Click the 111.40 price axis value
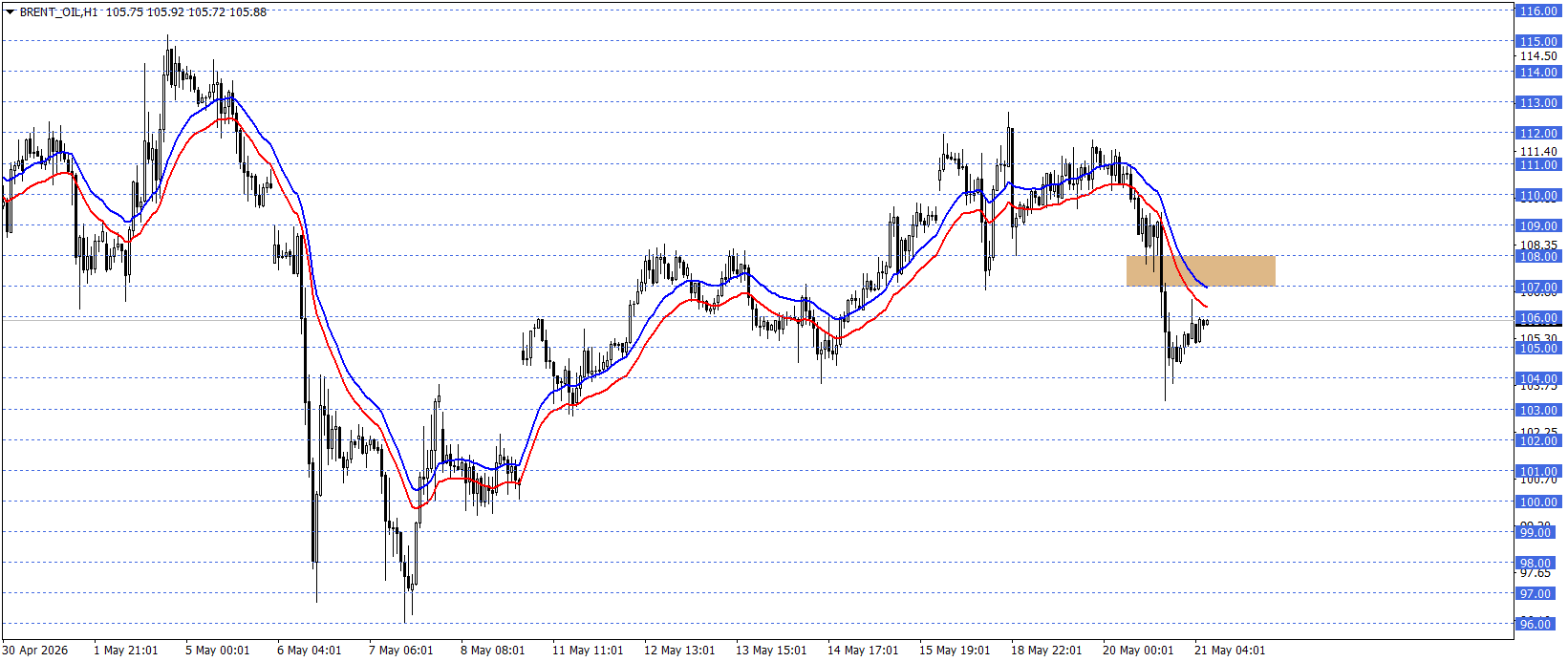This screenshot has height=662, width=1568. click(1538, 152)
